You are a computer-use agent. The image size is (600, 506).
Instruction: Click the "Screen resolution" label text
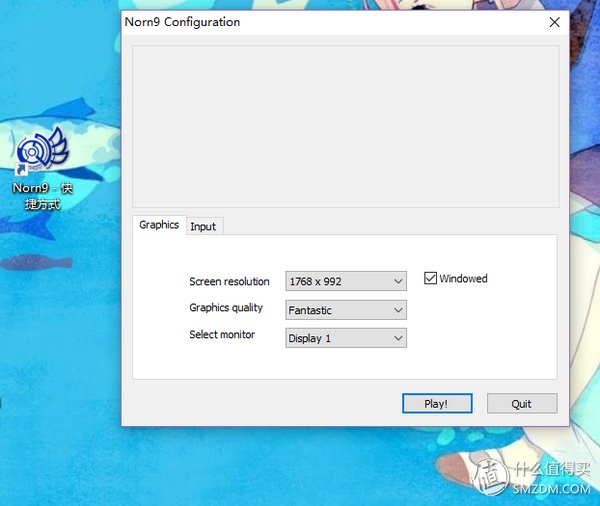tap(229, 282)
